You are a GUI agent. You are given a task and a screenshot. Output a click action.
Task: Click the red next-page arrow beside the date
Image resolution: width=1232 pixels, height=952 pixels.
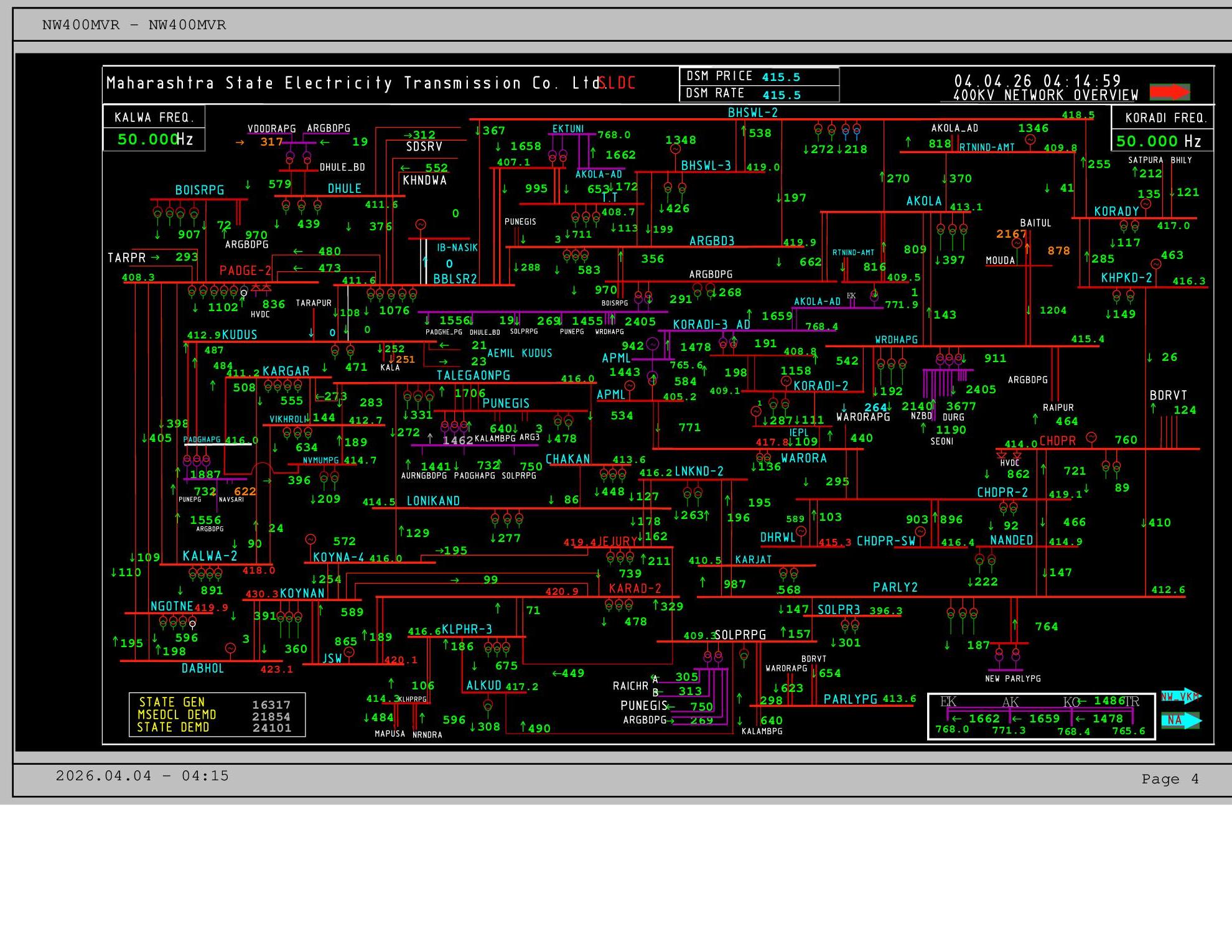1169,91
